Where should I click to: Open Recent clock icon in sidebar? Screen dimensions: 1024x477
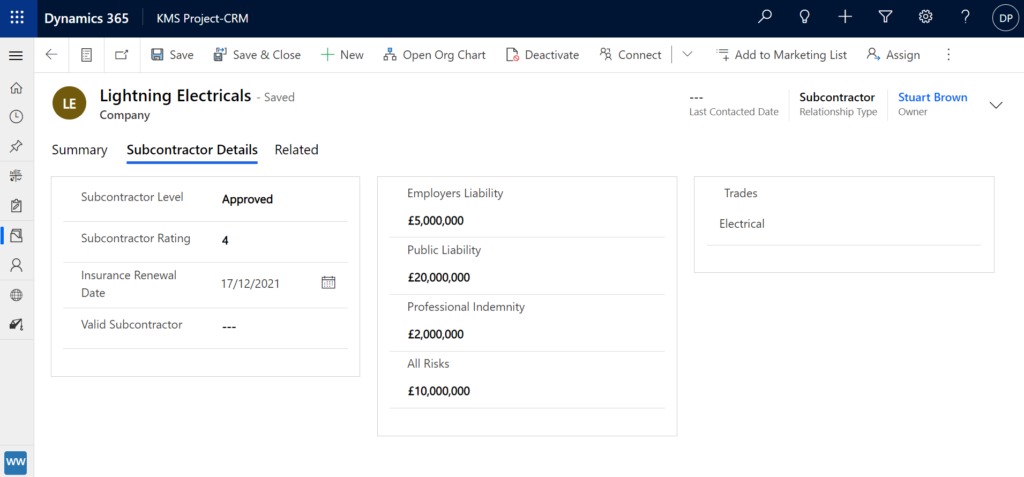tap(16, 117)
